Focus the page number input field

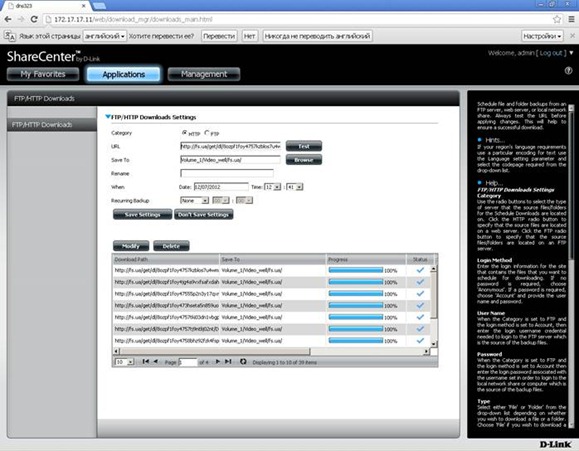(x=188, y=362)
